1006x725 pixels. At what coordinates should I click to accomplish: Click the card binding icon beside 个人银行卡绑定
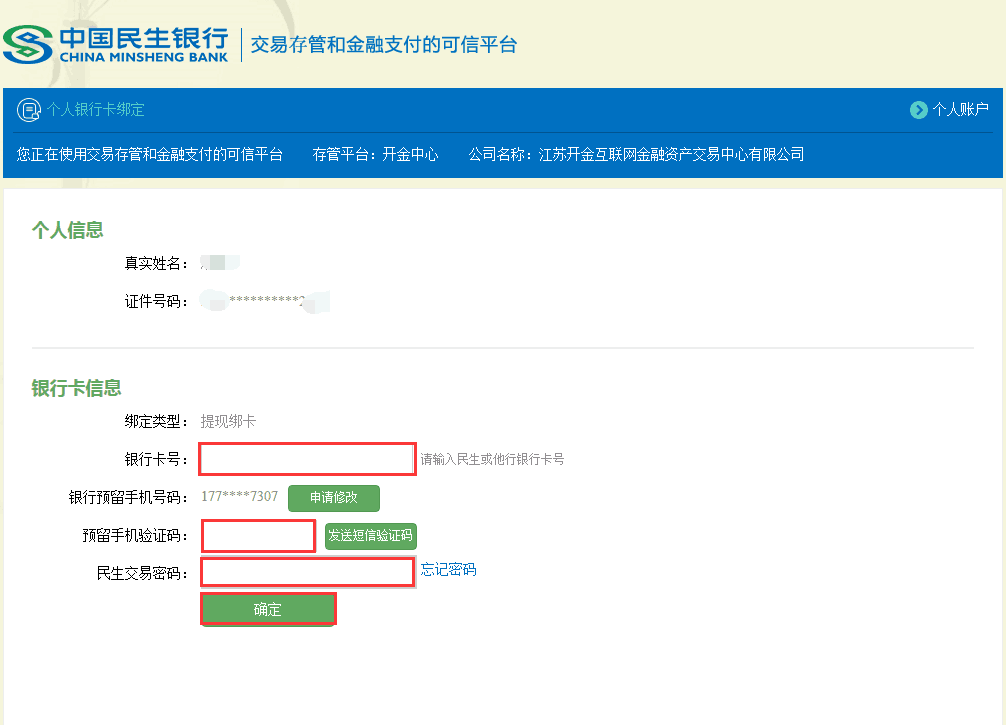pyautogui.click(x=29, y=110)
